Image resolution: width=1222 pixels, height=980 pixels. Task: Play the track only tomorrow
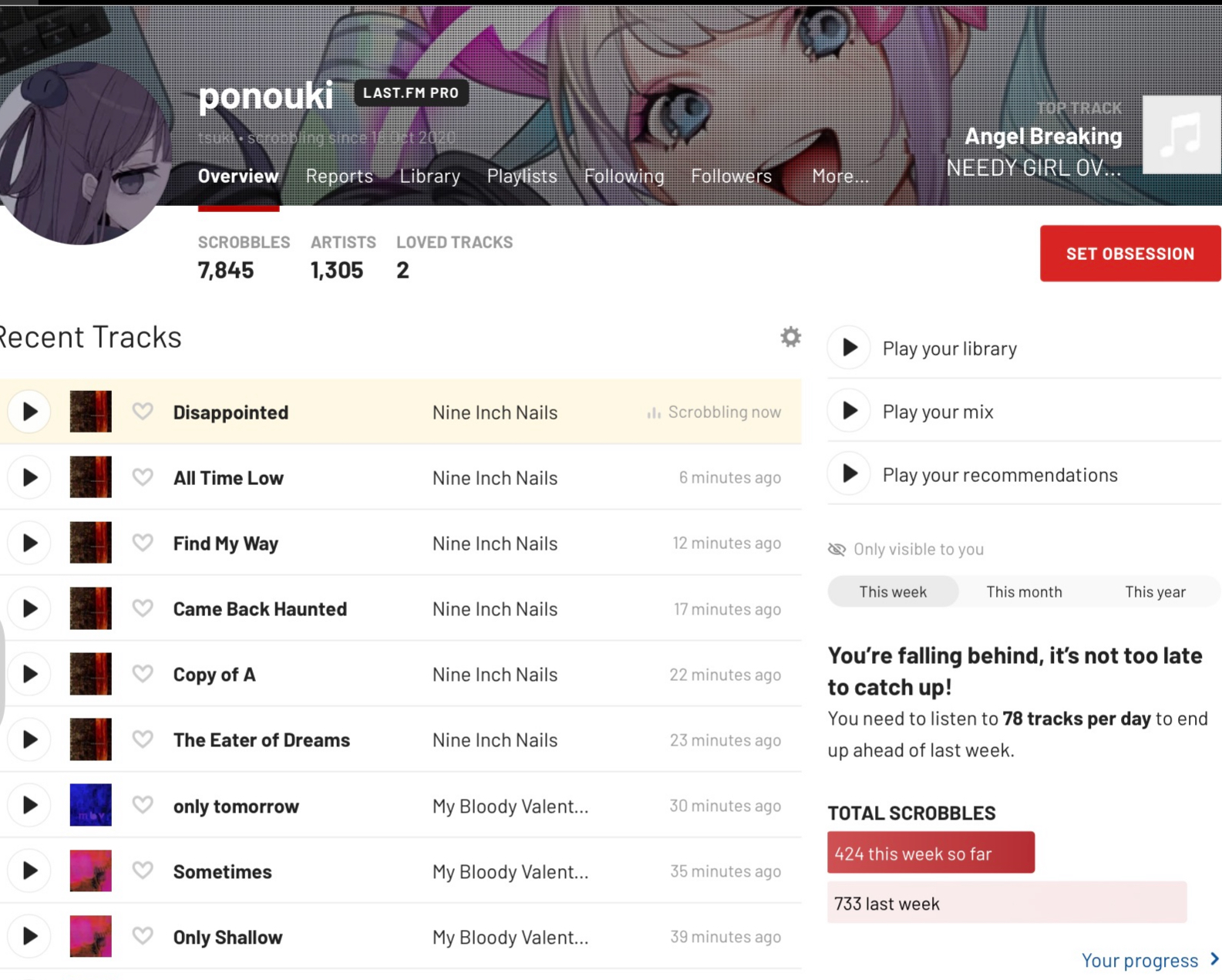(29, 806)
